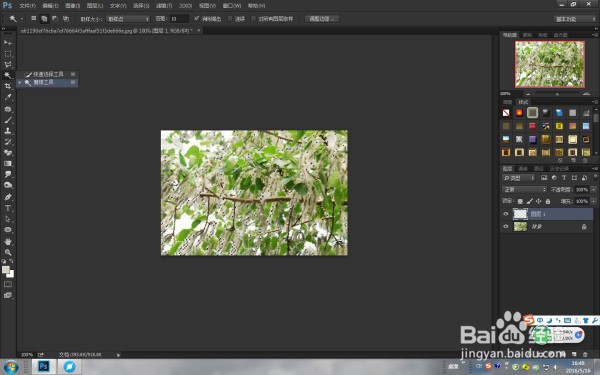Enable sample all layers (对所有图层取样) checkbox
Screen dimensions: 600x375
point(253,18)
